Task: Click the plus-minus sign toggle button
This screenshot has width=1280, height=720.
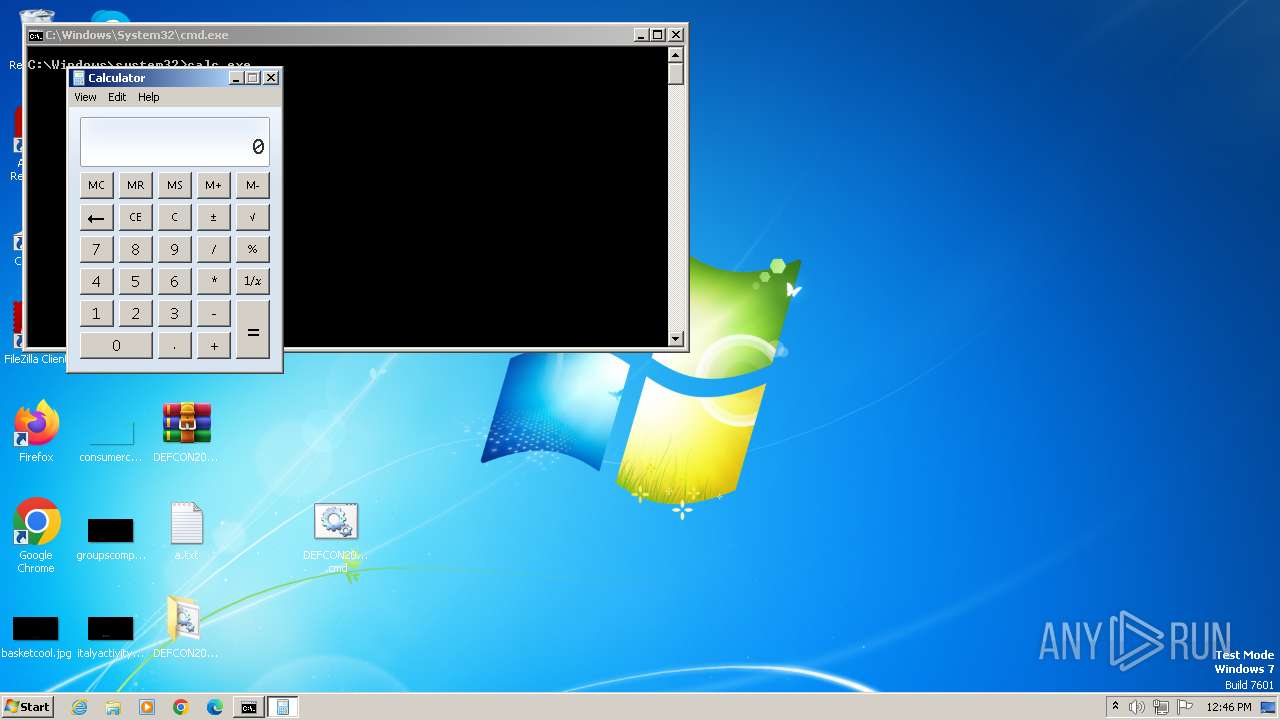Action: (x=213, y=217)
